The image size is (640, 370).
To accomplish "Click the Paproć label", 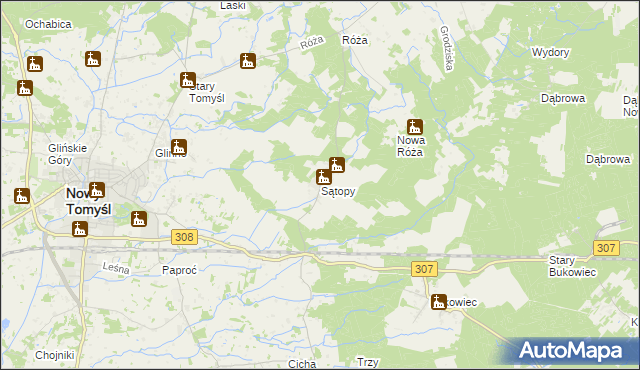I will coord(180,270).
